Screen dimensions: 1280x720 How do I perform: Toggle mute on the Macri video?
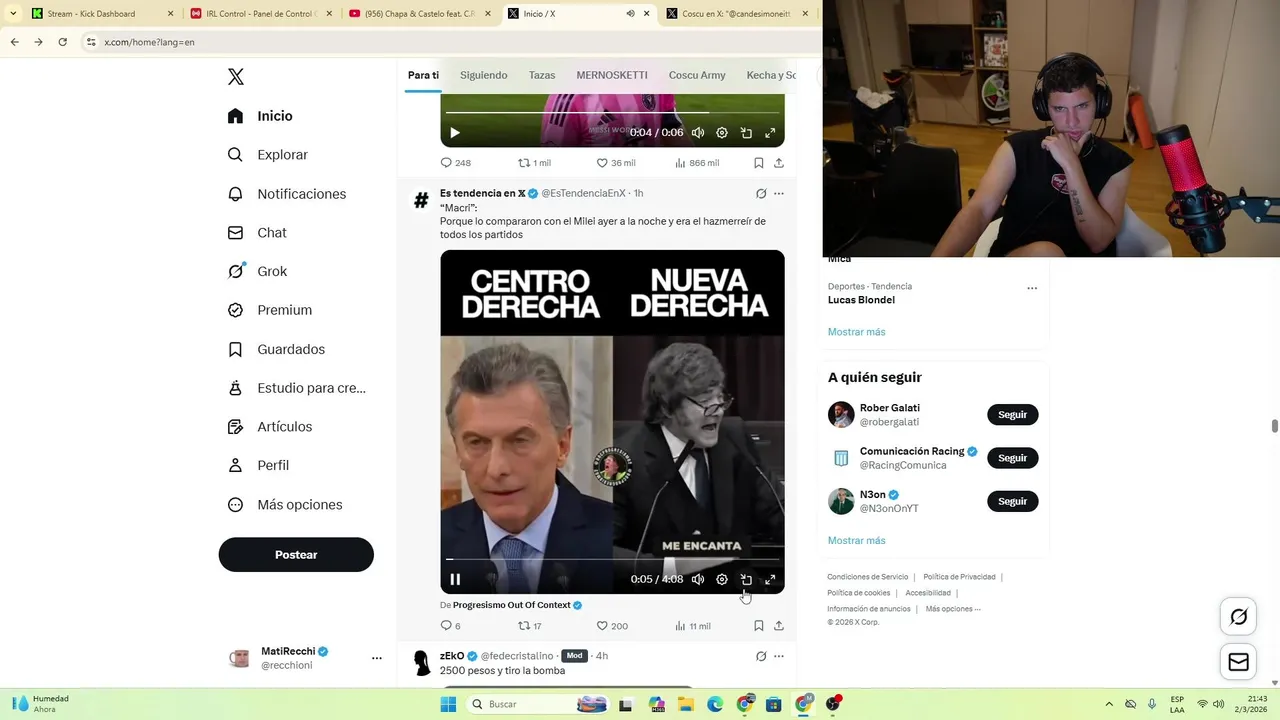click(x=698, y=579)
